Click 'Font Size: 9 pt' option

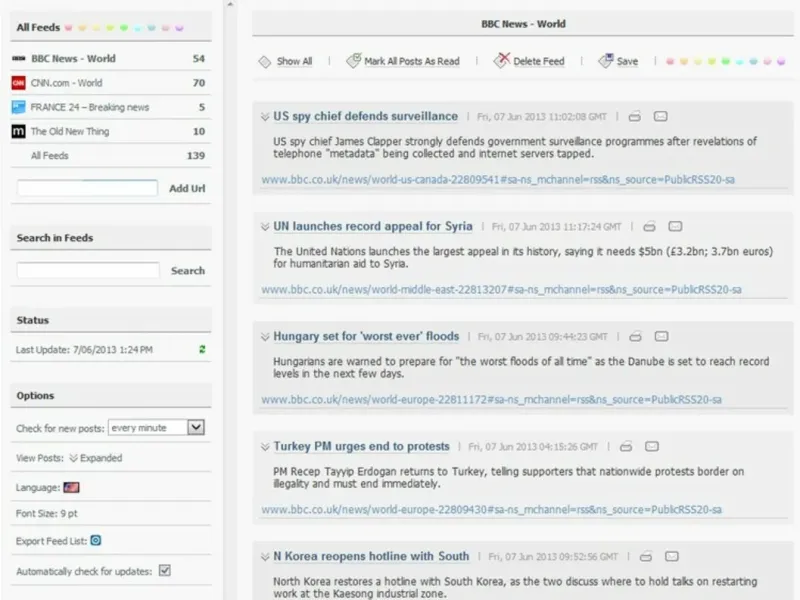[46, 513]
